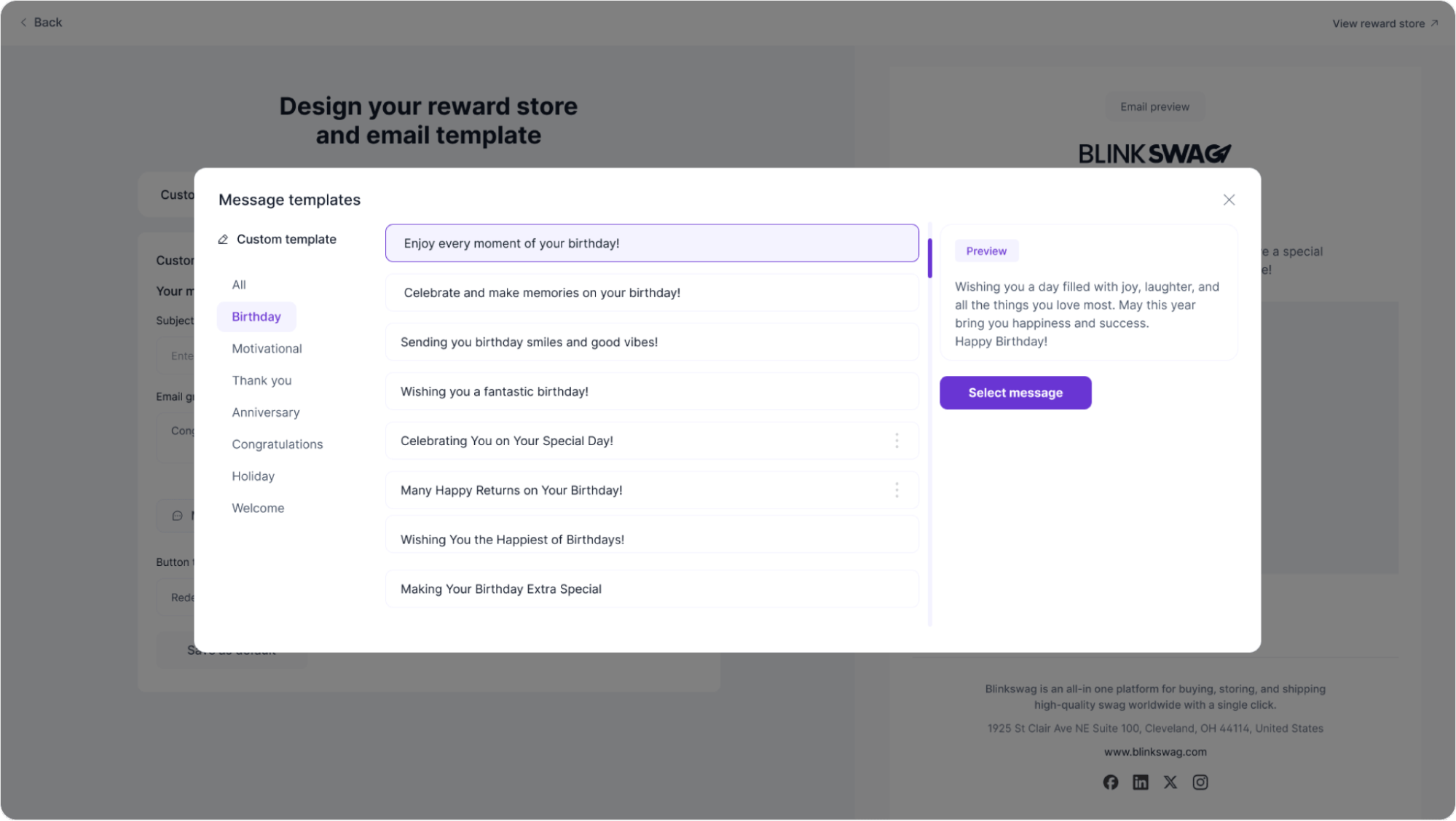
Task: Click the Thank you category item
Action: [x=261, y=380]
